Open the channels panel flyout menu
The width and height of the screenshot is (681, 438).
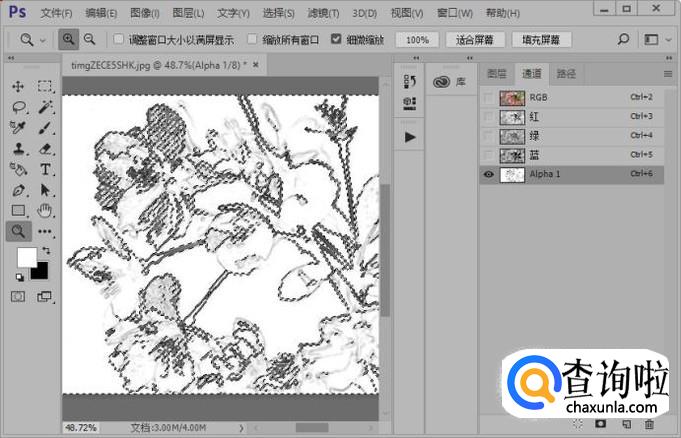pos(667,73)
